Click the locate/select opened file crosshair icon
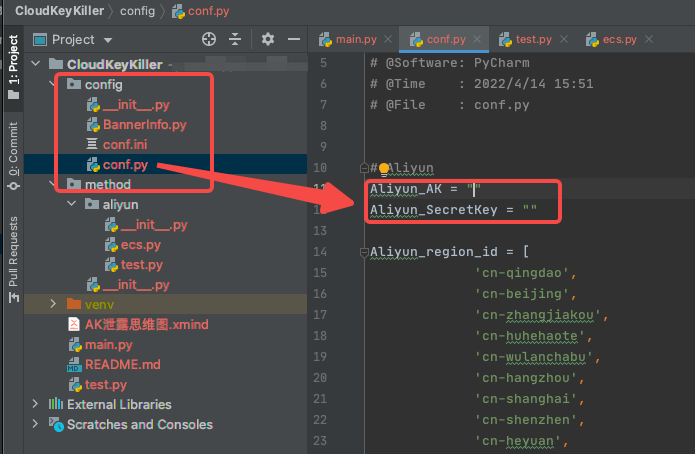 tap(209, 39)
